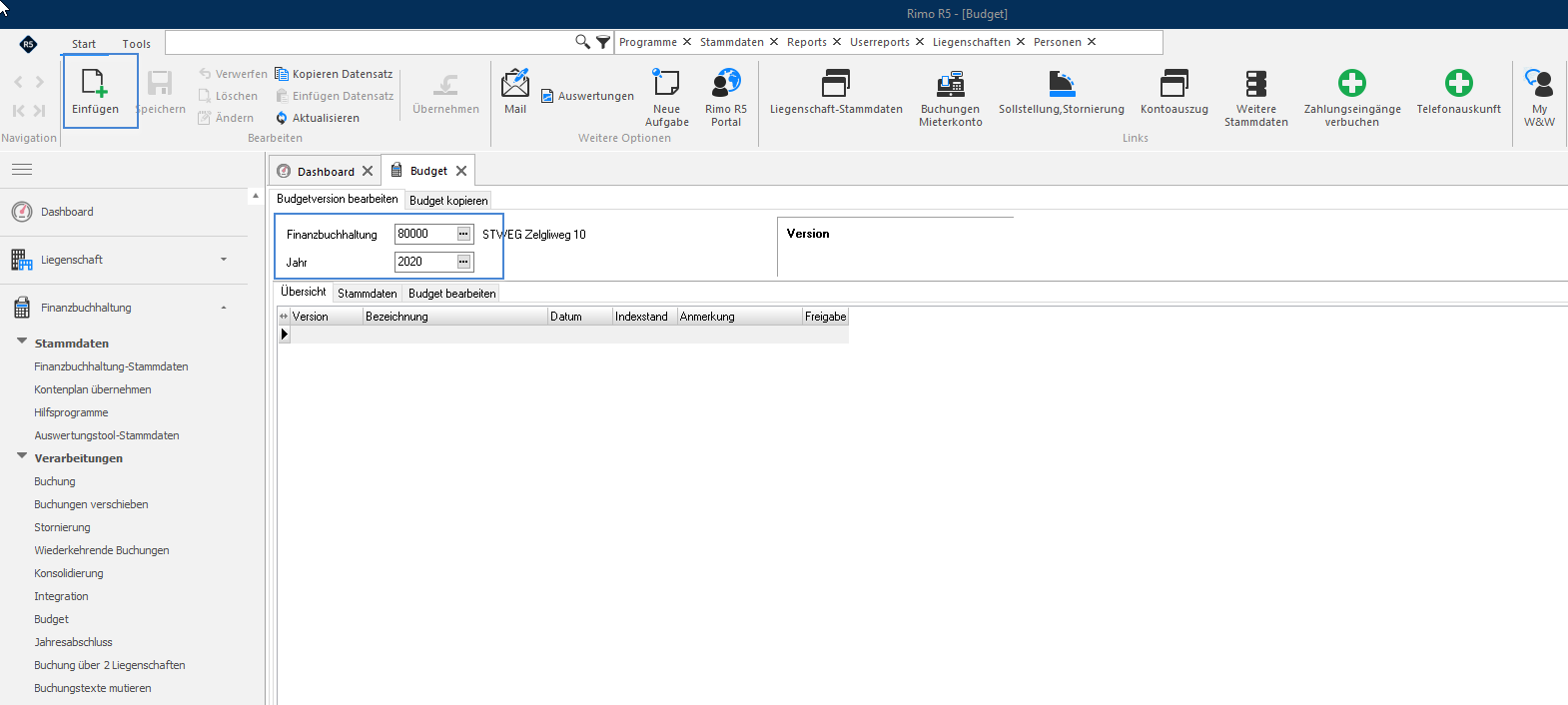Image resolution: width=1568 pixels, height=705 pixels.
Task: Click the Finanzbuchhaltung number field
Action: click(x=425, y=234)
